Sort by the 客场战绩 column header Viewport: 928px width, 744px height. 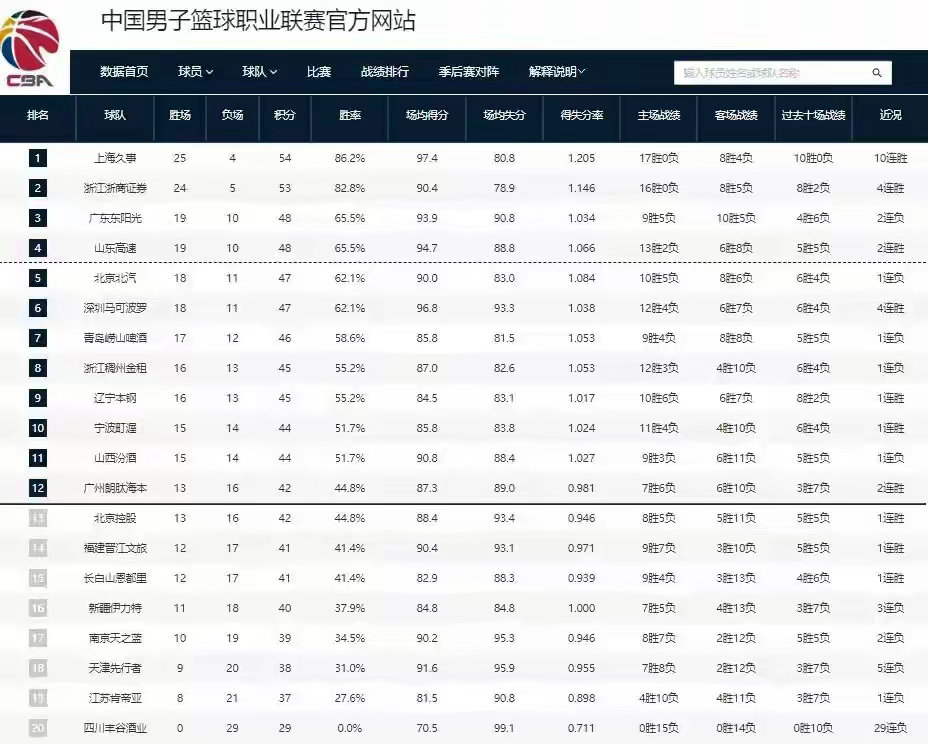point(736,115)
